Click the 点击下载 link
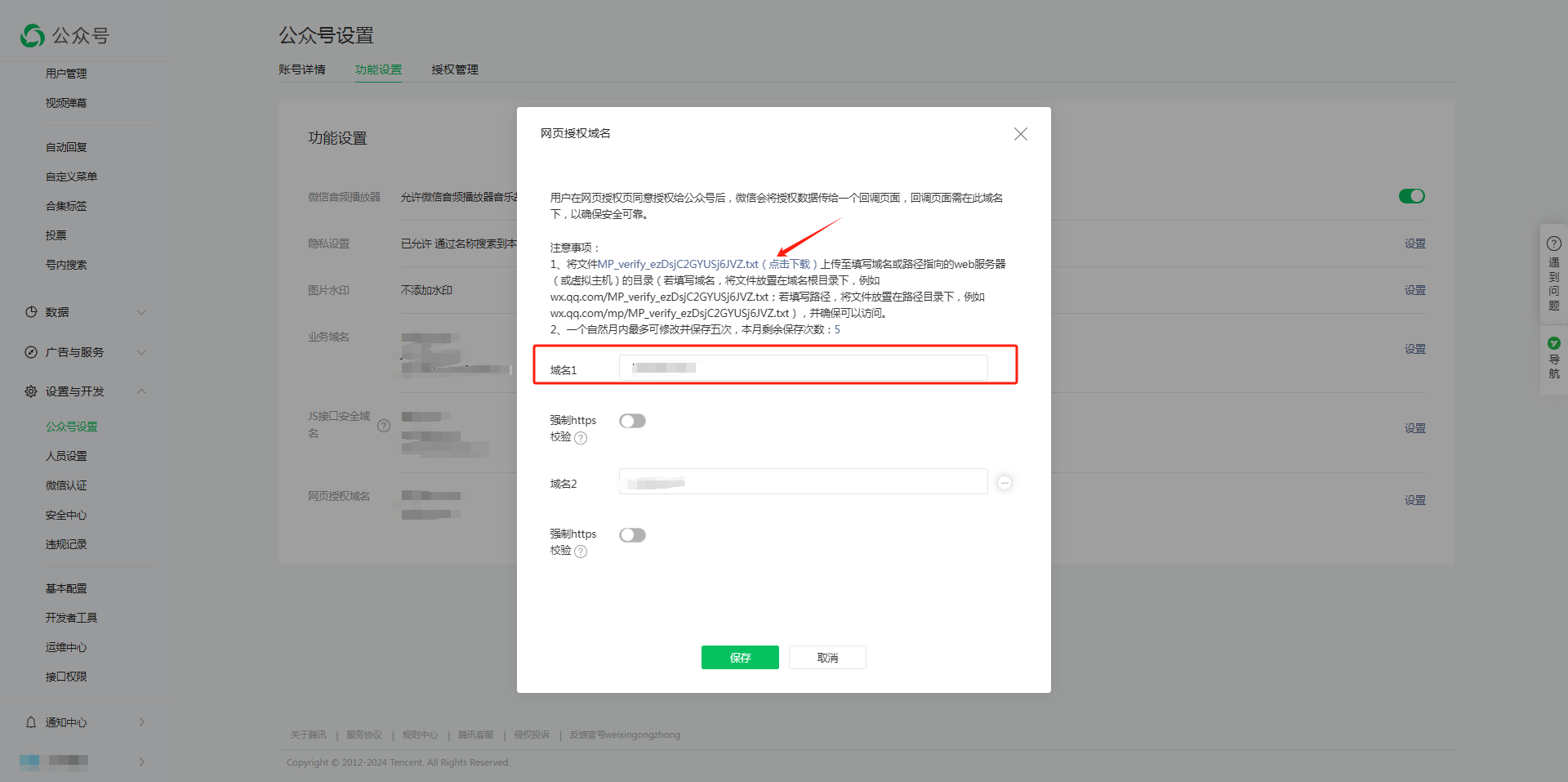This screenshot has height=782, width=1568. tap(789, 264)
